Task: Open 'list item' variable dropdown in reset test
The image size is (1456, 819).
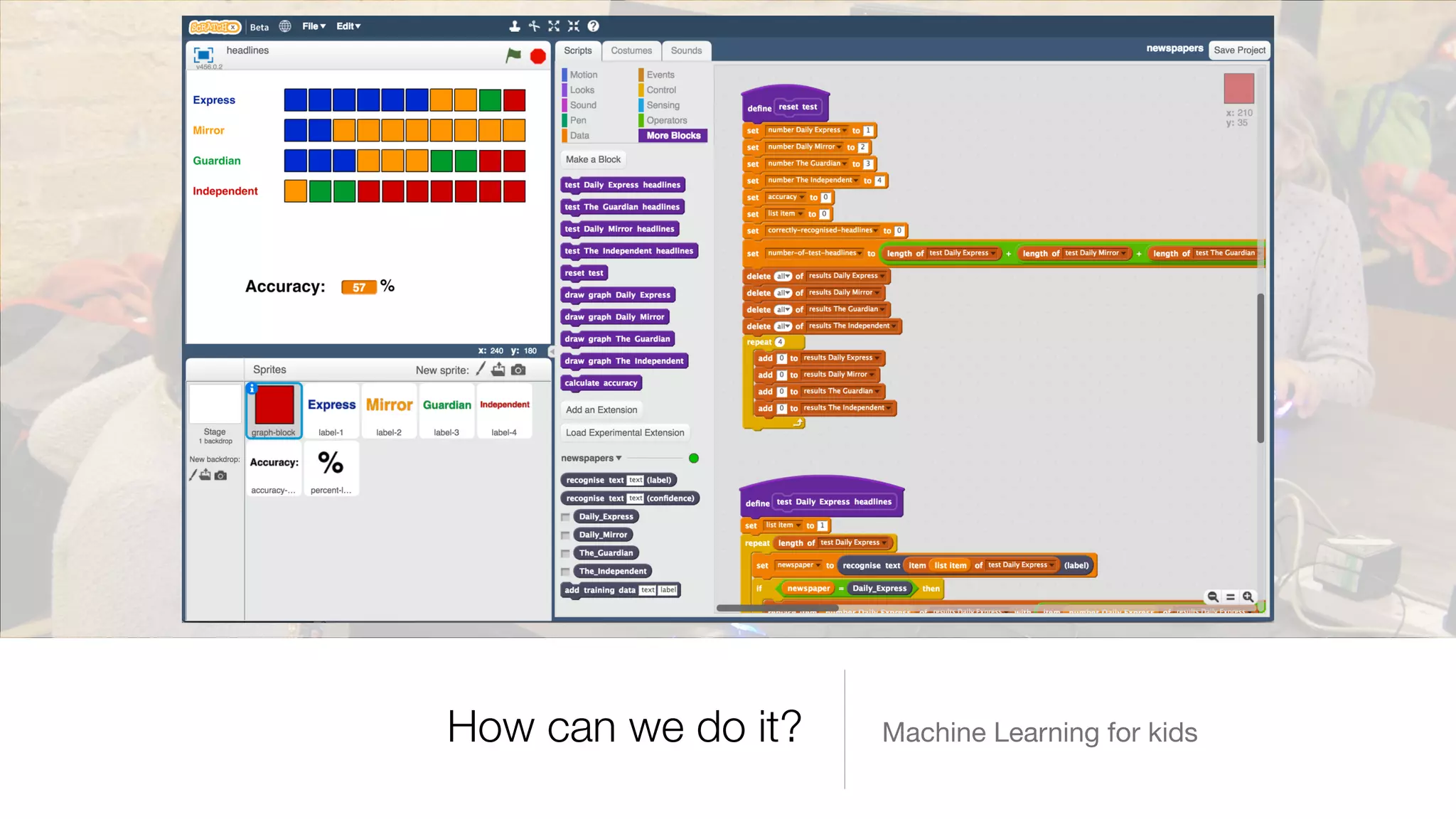Action: tap(801, 214)
